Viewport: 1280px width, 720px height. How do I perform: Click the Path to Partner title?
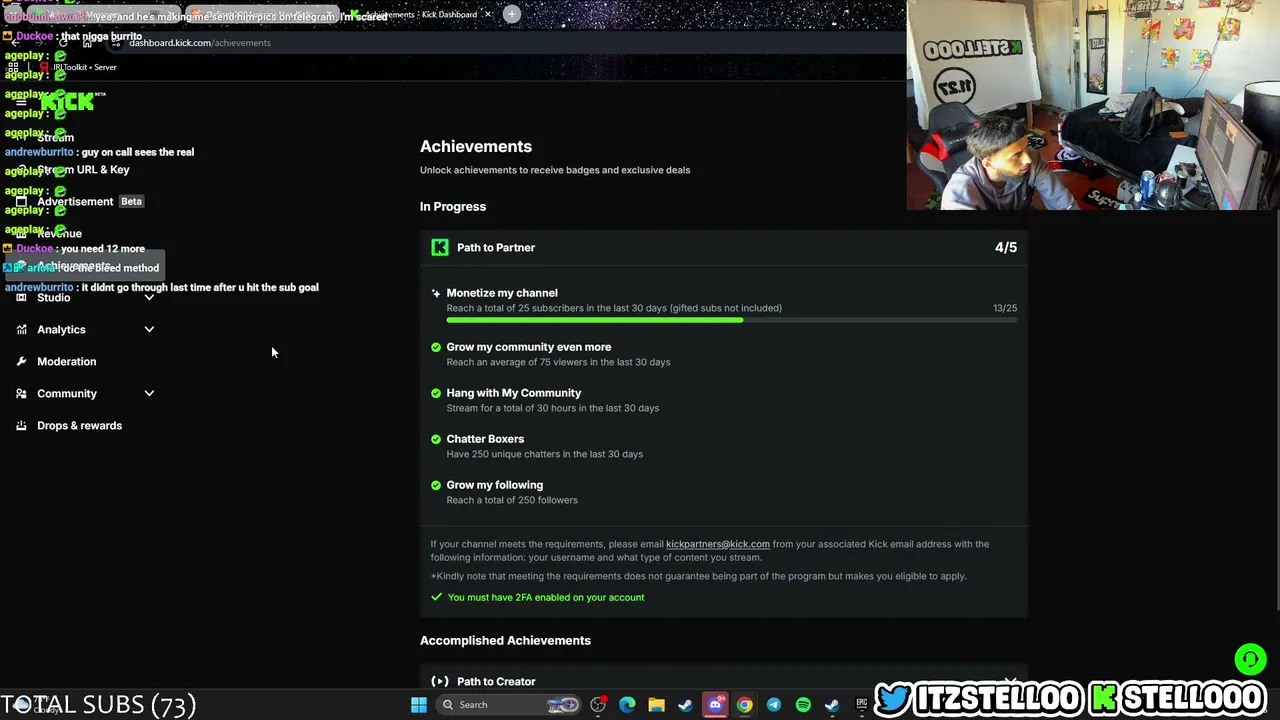(496, 247)
